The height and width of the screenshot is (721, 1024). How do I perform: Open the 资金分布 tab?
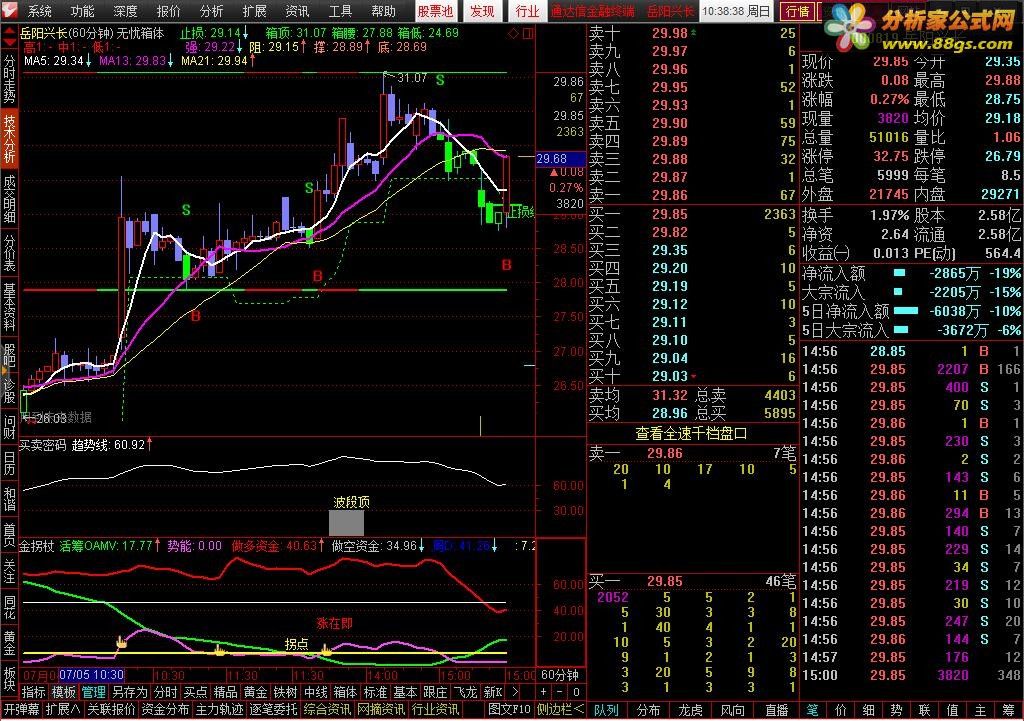point(165,709)
